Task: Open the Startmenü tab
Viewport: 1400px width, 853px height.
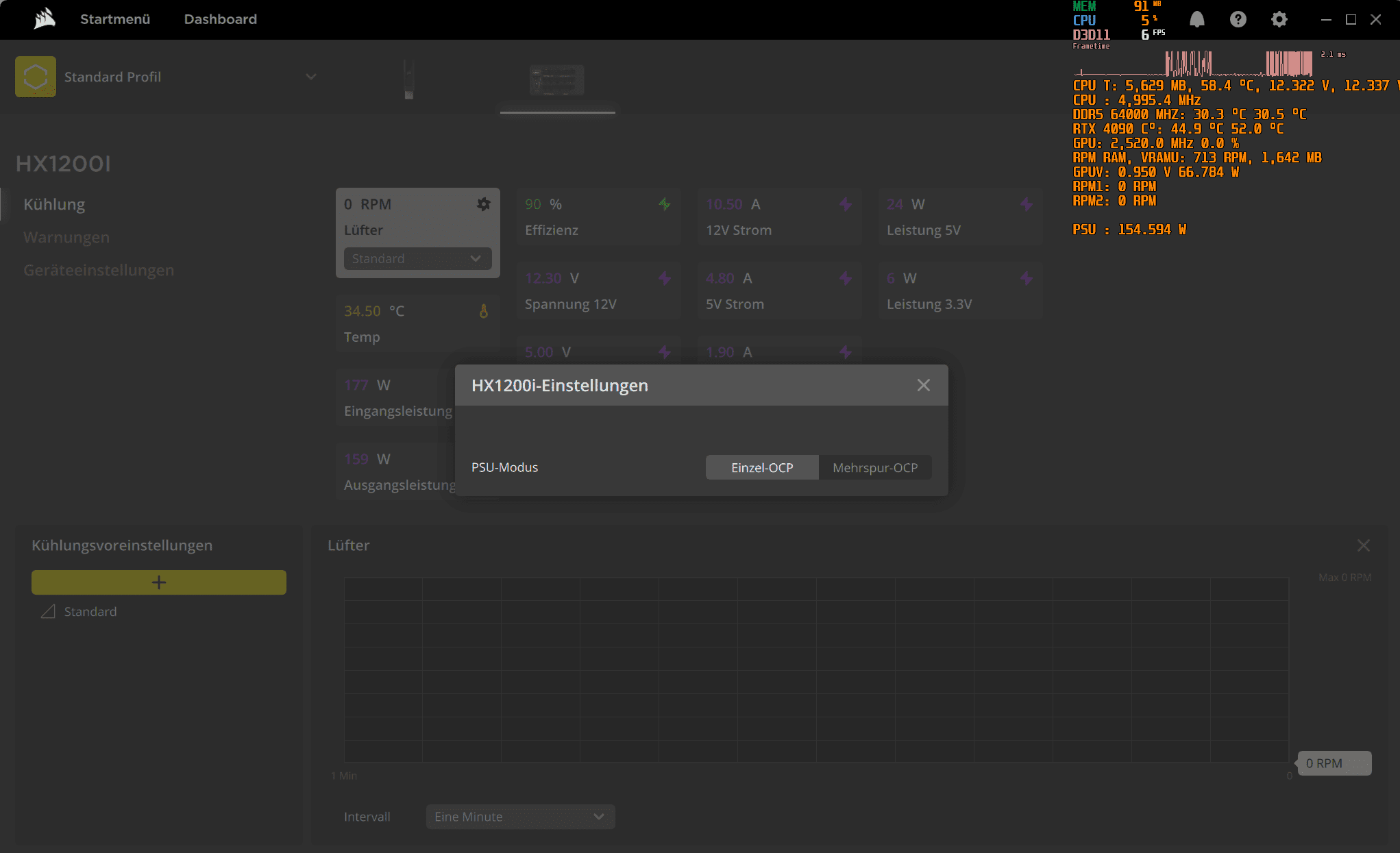Action: pos(115,19)
